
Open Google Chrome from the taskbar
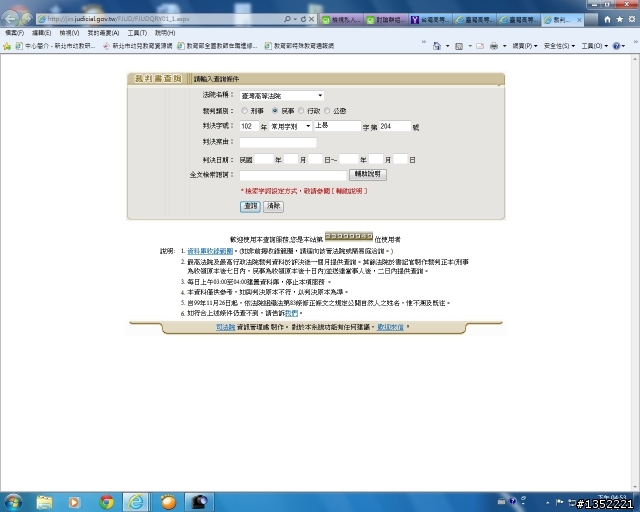pyautogui.click(x=107, y=502)
